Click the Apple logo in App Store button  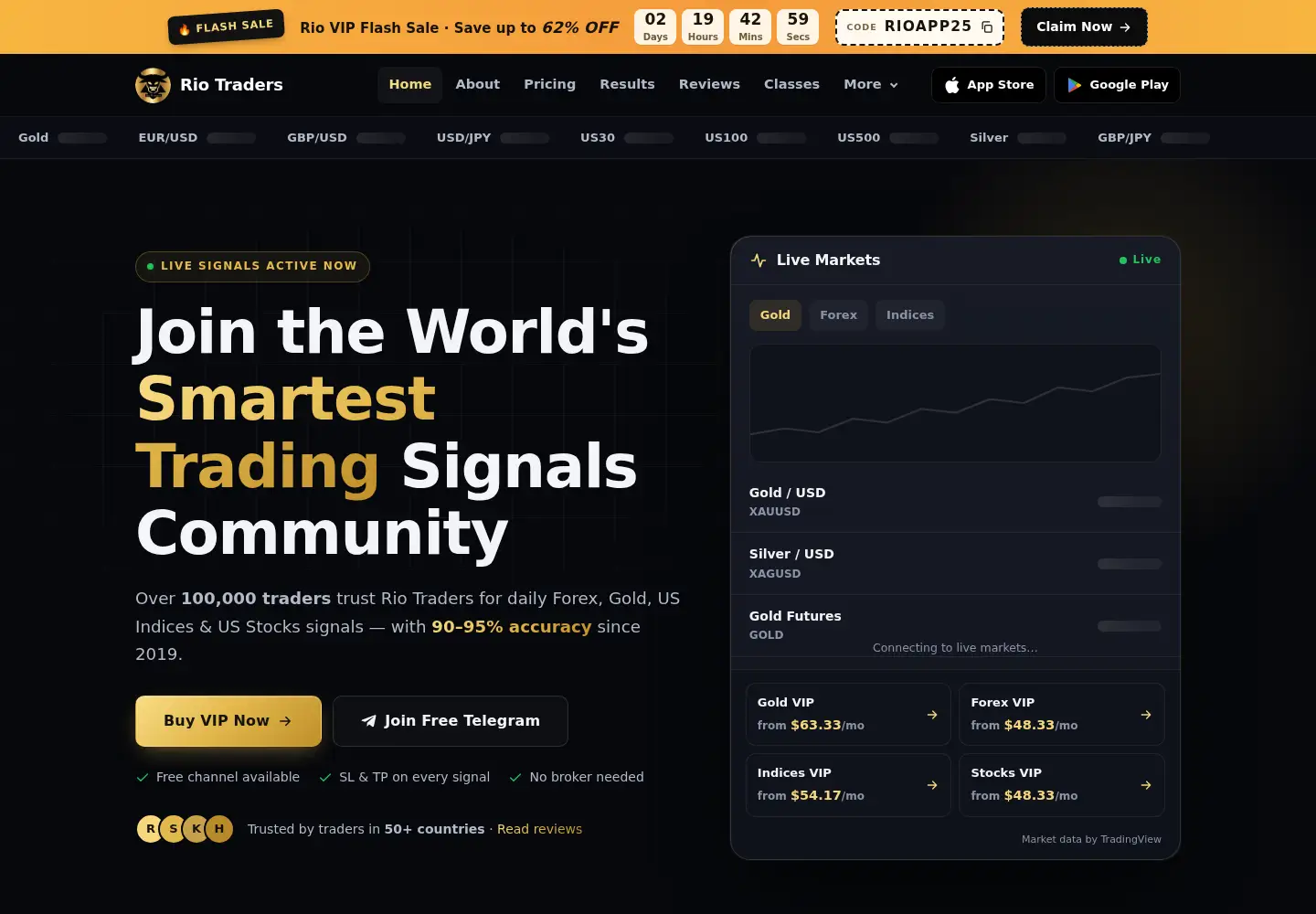pyautogui.click(x=952, y=85)
